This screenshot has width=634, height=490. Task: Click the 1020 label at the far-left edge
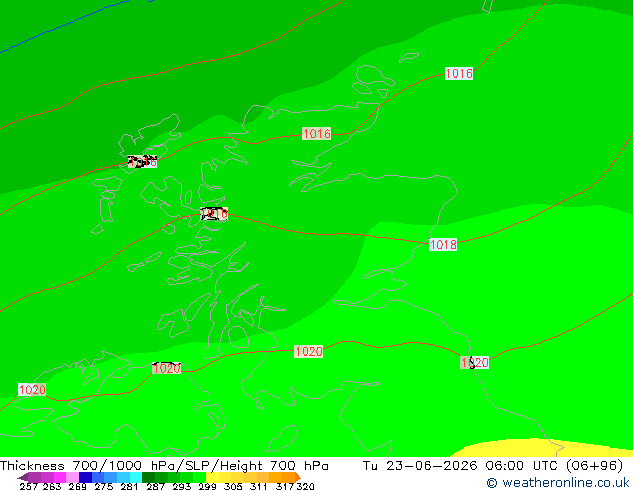tap(32, 390)
